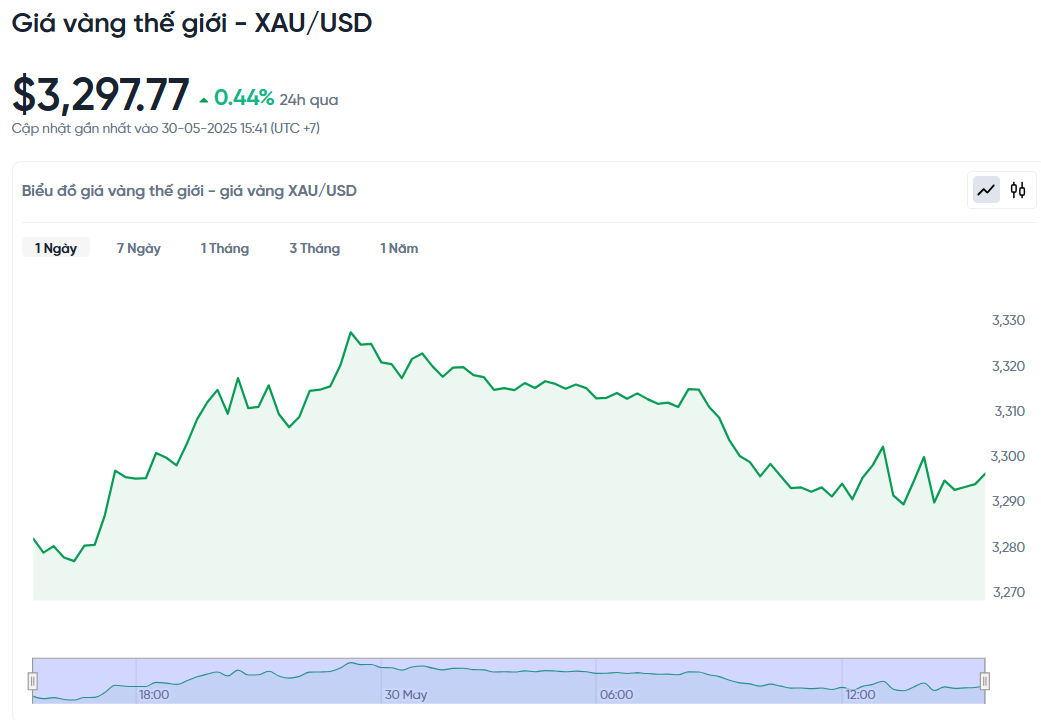Switch to the line chart view icon
Viewport: 1041px width, 720px height.
pyautogui.click(x=987, y=189)
